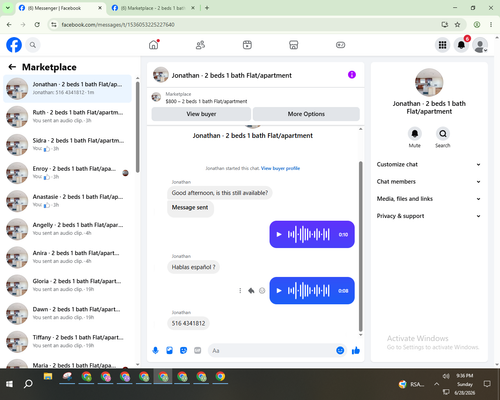Open Angelly's conversation in the list
The image size is (500, 400).
[x=67, y=229]
